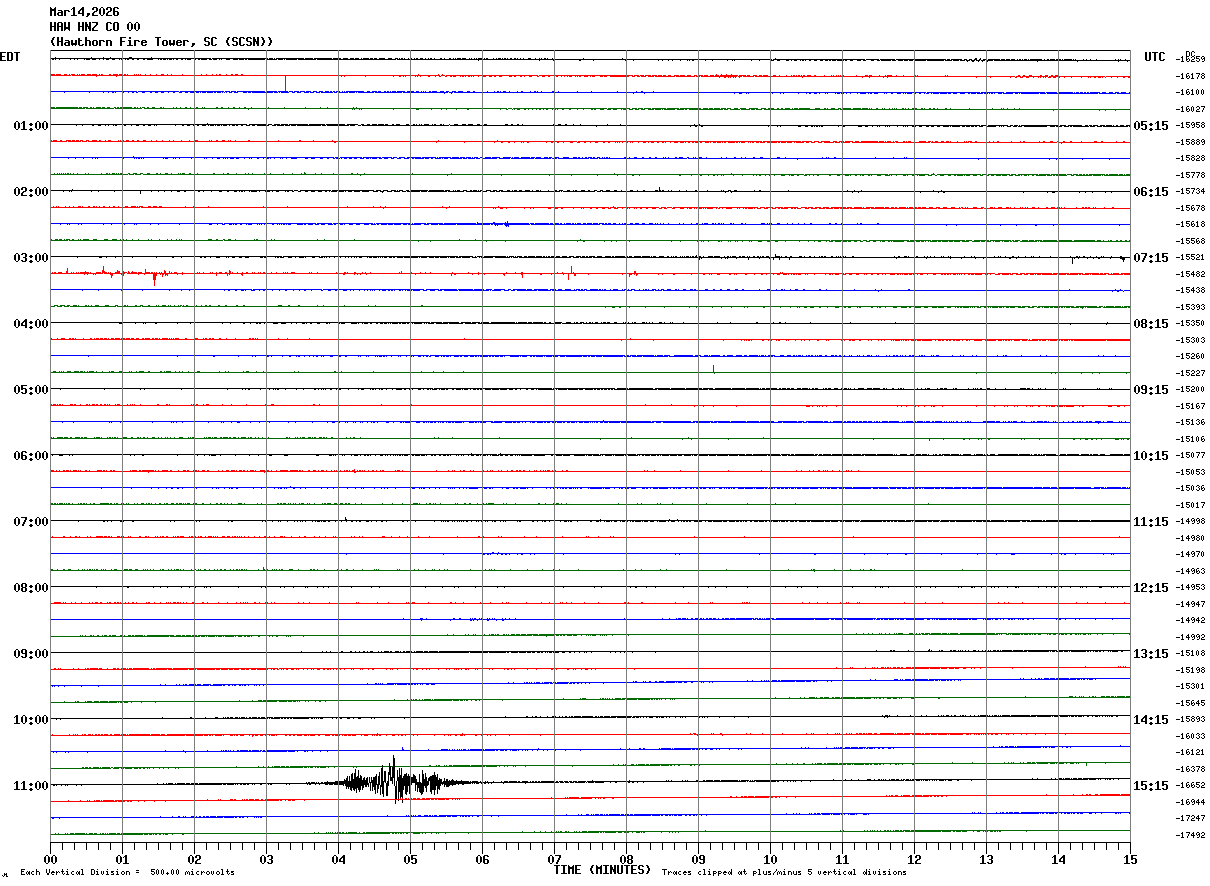Click the DC offset value "-17247"
Screen dimensions: 1210x886
click(x=1190, y=819)
